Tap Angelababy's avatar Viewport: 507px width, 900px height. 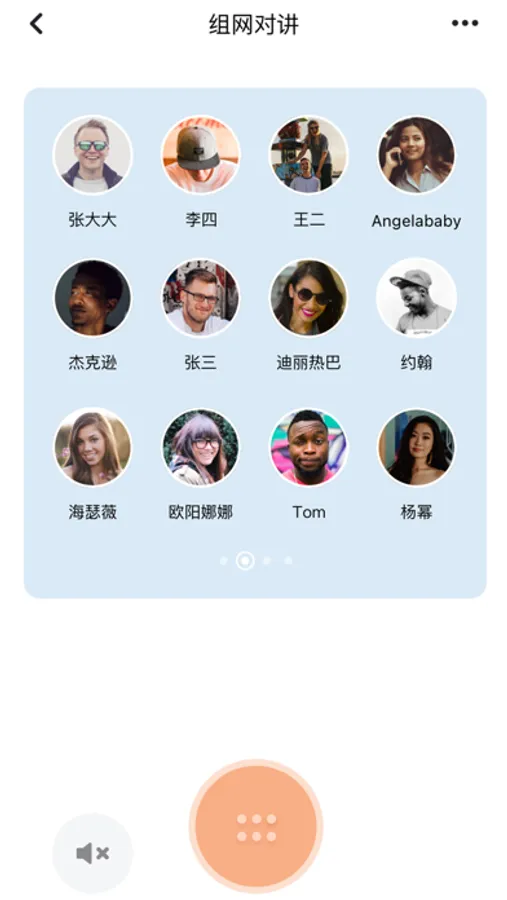[x=416, y=155]
